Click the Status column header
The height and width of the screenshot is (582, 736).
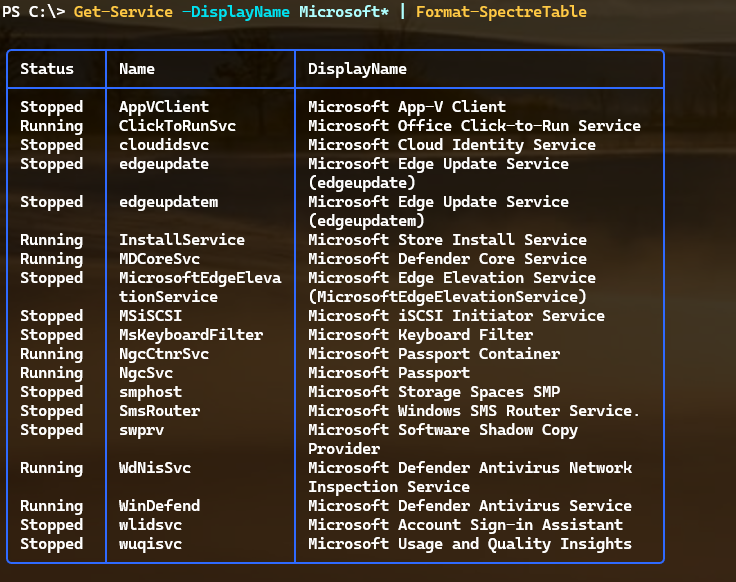(47, 69)
